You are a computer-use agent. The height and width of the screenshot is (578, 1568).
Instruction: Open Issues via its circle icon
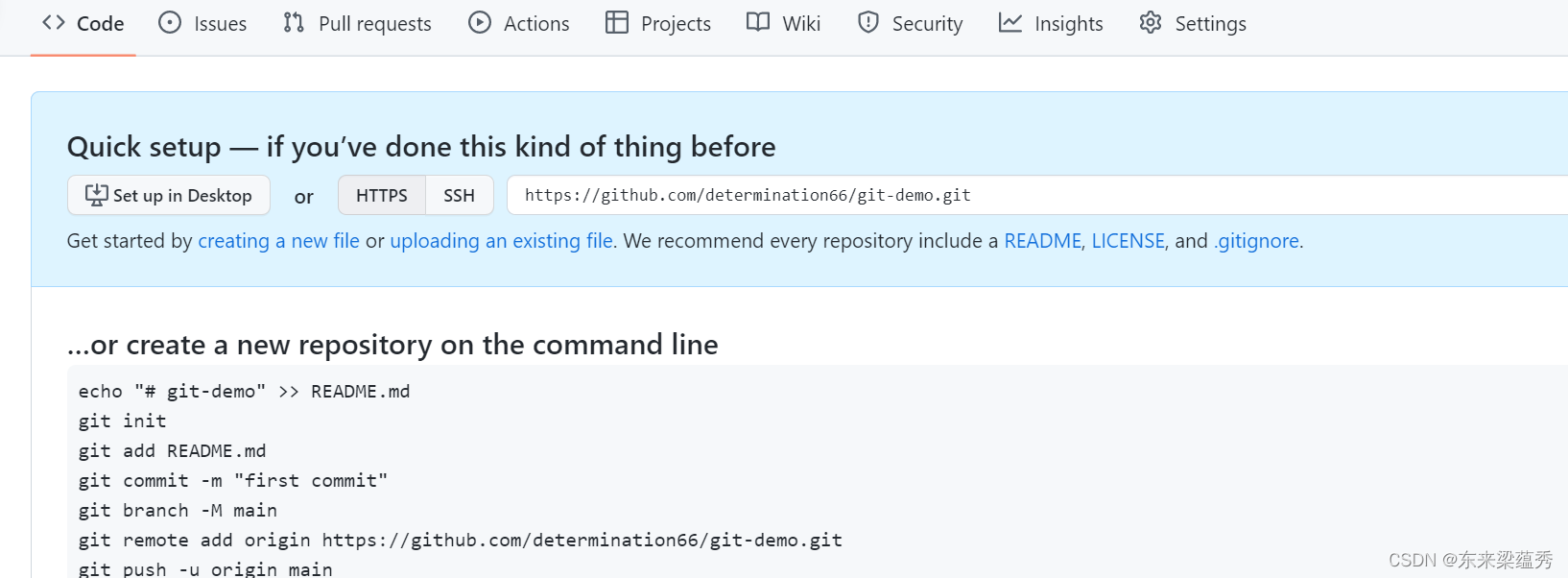[x=169, y=22]
